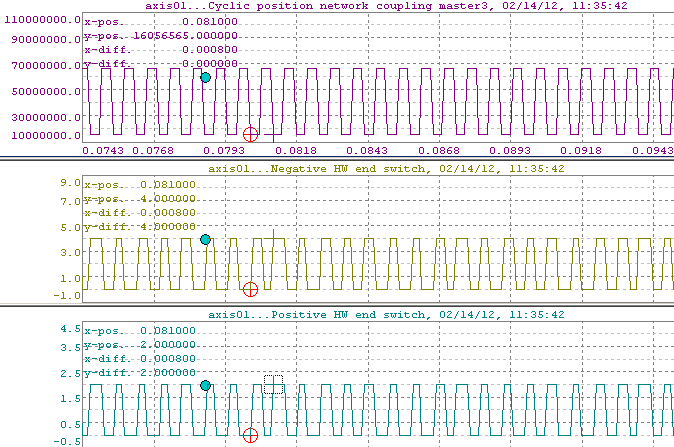Select cyan cursor marker in Negative HW end switch plot

pyautogui.click(x=205, y=239)
